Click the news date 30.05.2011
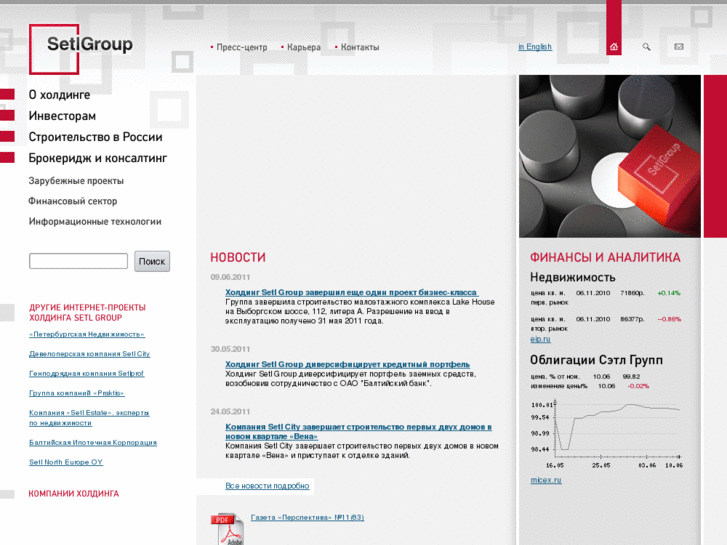This screenshot has height=545, width=727. click(x=230, y=349)
